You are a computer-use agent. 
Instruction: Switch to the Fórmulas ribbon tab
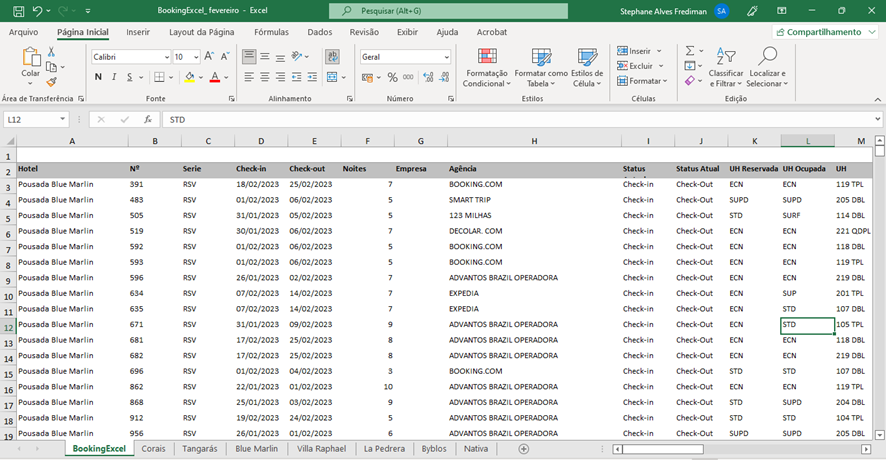point(271,32)
